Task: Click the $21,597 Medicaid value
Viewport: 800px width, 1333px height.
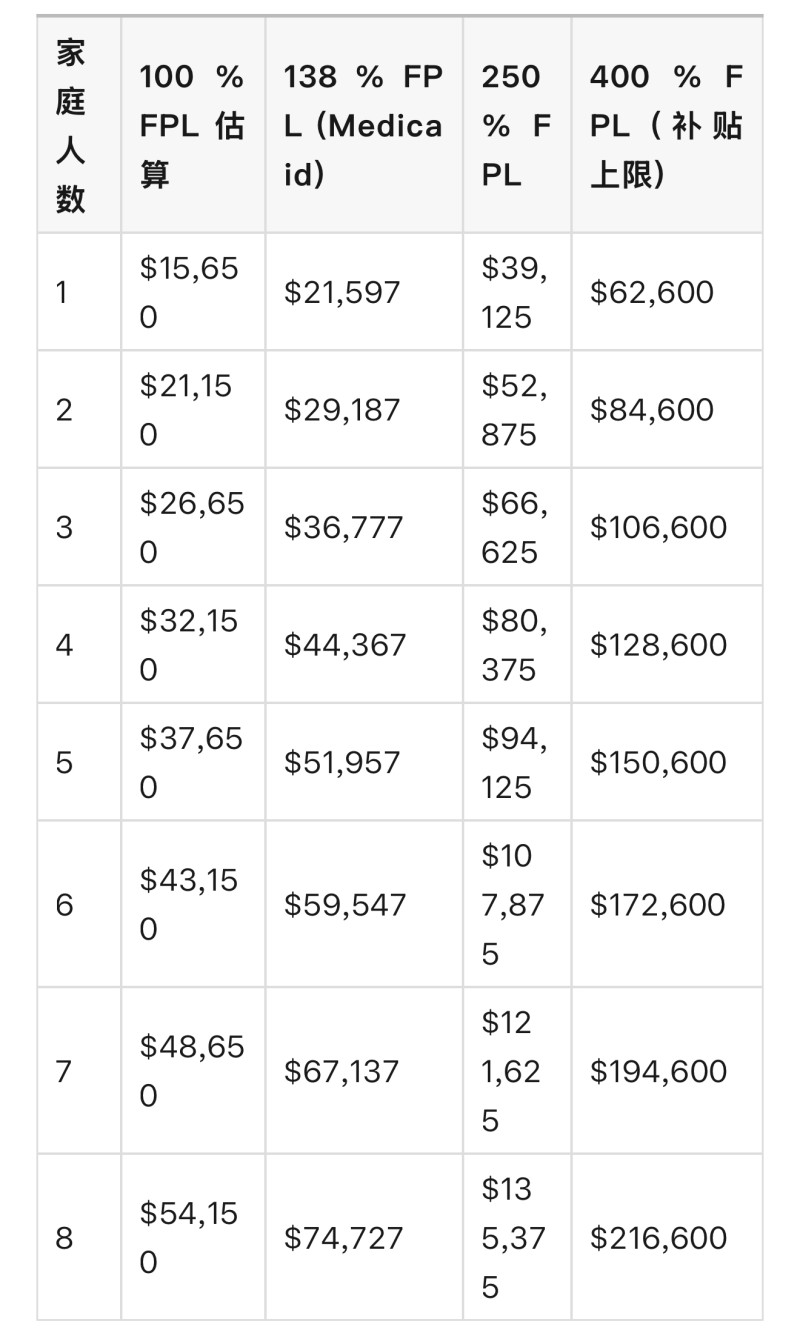Action: (x=342, y=292)
